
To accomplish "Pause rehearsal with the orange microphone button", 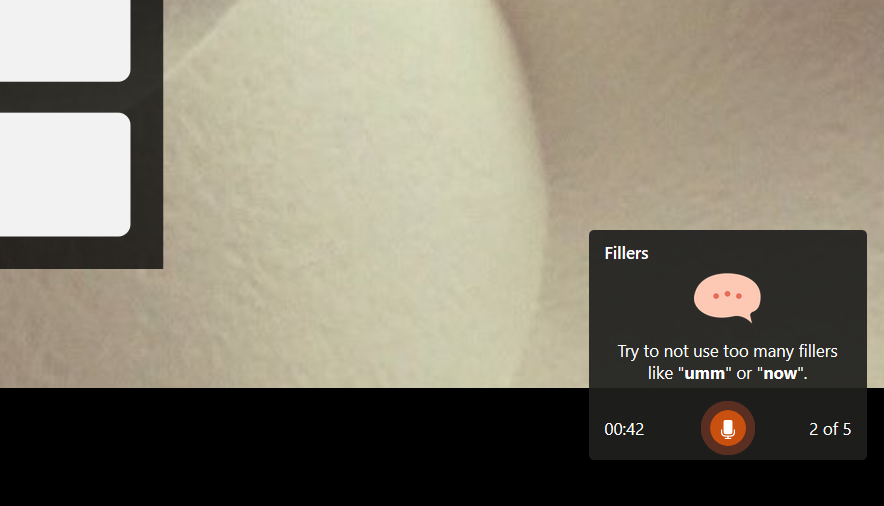I will pyautogui.click(x=727, y=428).
